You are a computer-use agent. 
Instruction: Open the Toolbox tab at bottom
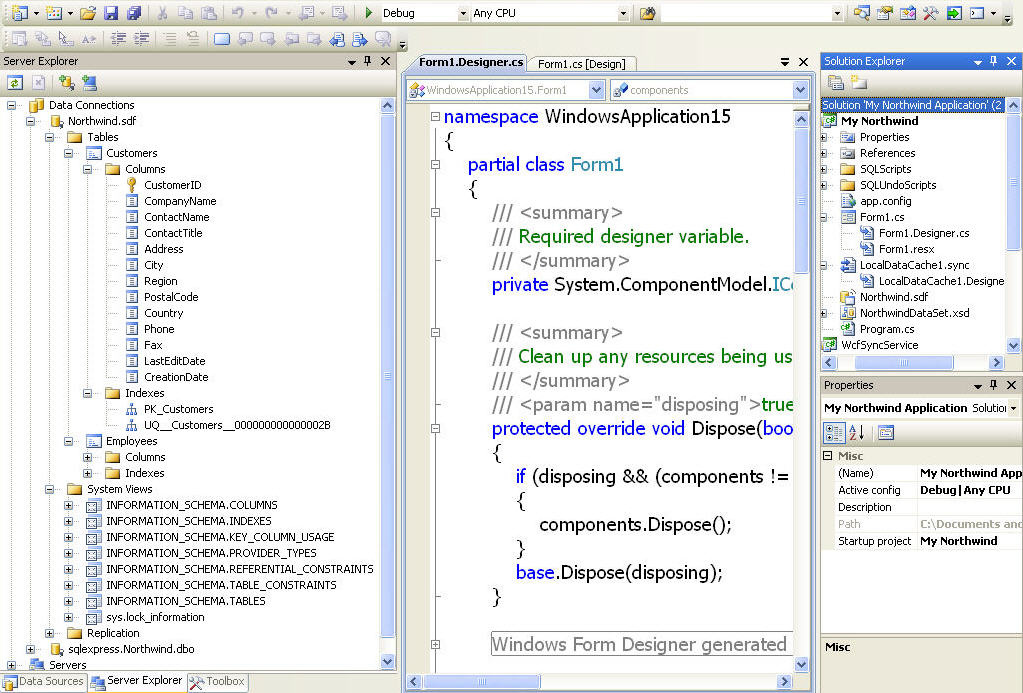(218, 682)
